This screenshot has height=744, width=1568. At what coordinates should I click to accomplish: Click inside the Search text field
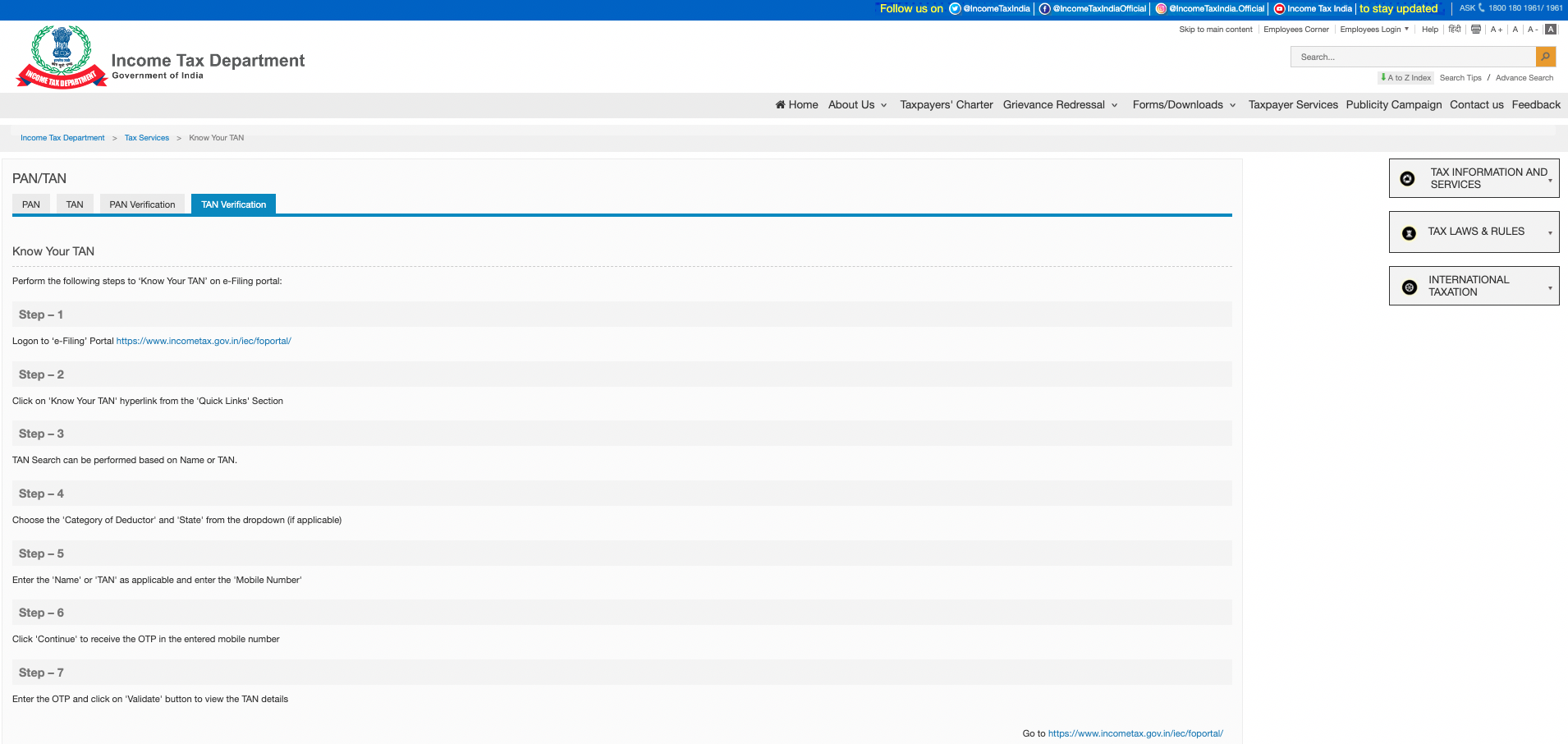[x=1414, y=57]
